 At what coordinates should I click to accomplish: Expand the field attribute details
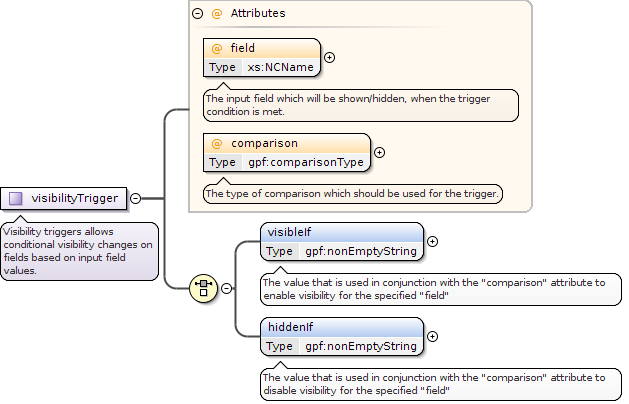[x=329, y=57]
